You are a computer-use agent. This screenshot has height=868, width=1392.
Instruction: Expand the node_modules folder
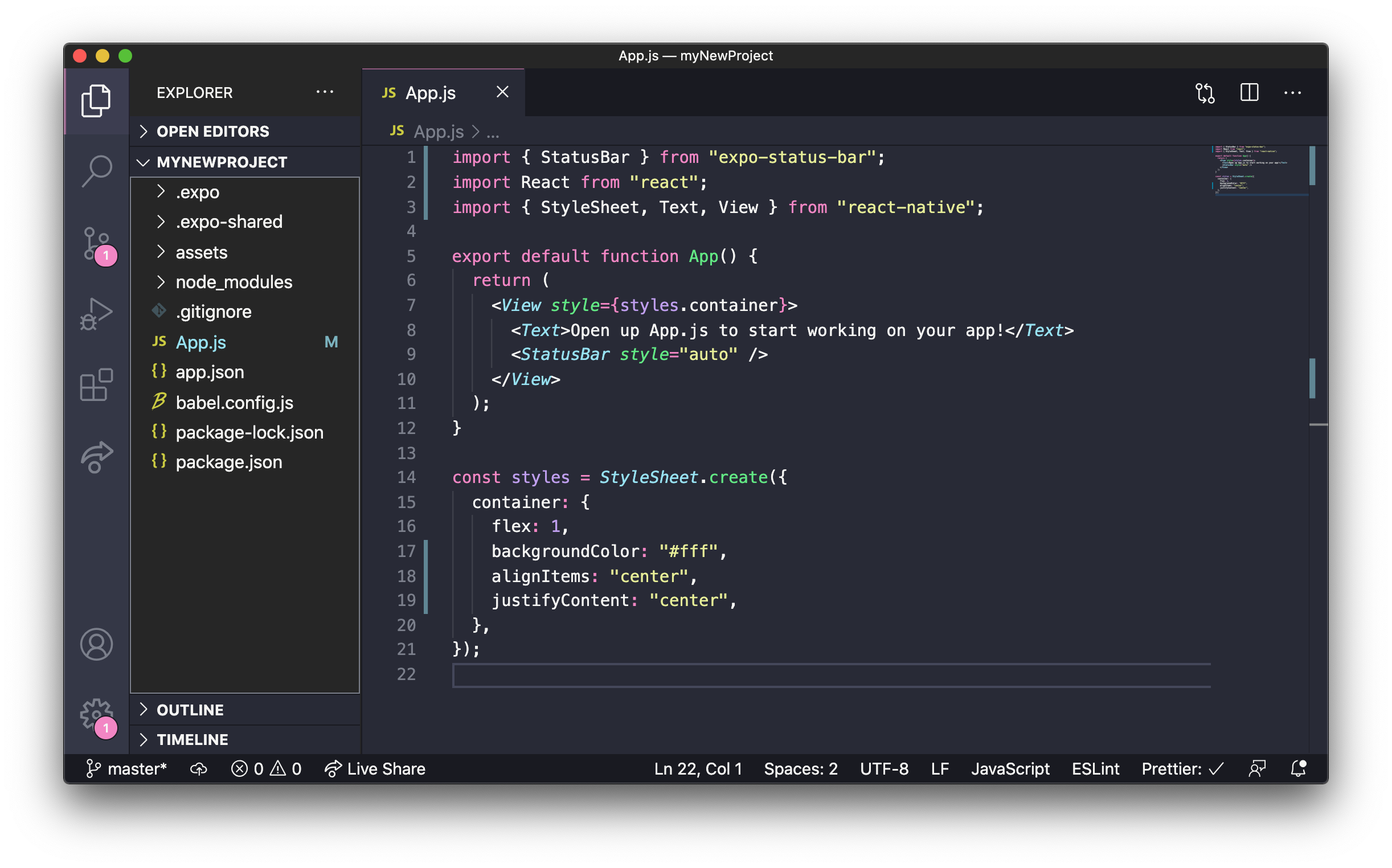click(245, 282)
